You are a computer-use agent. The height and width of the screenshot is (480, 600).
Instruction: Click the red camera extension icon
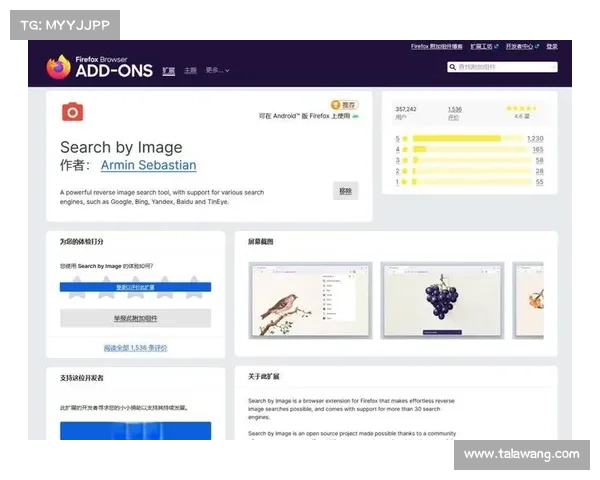pos(72,111)
